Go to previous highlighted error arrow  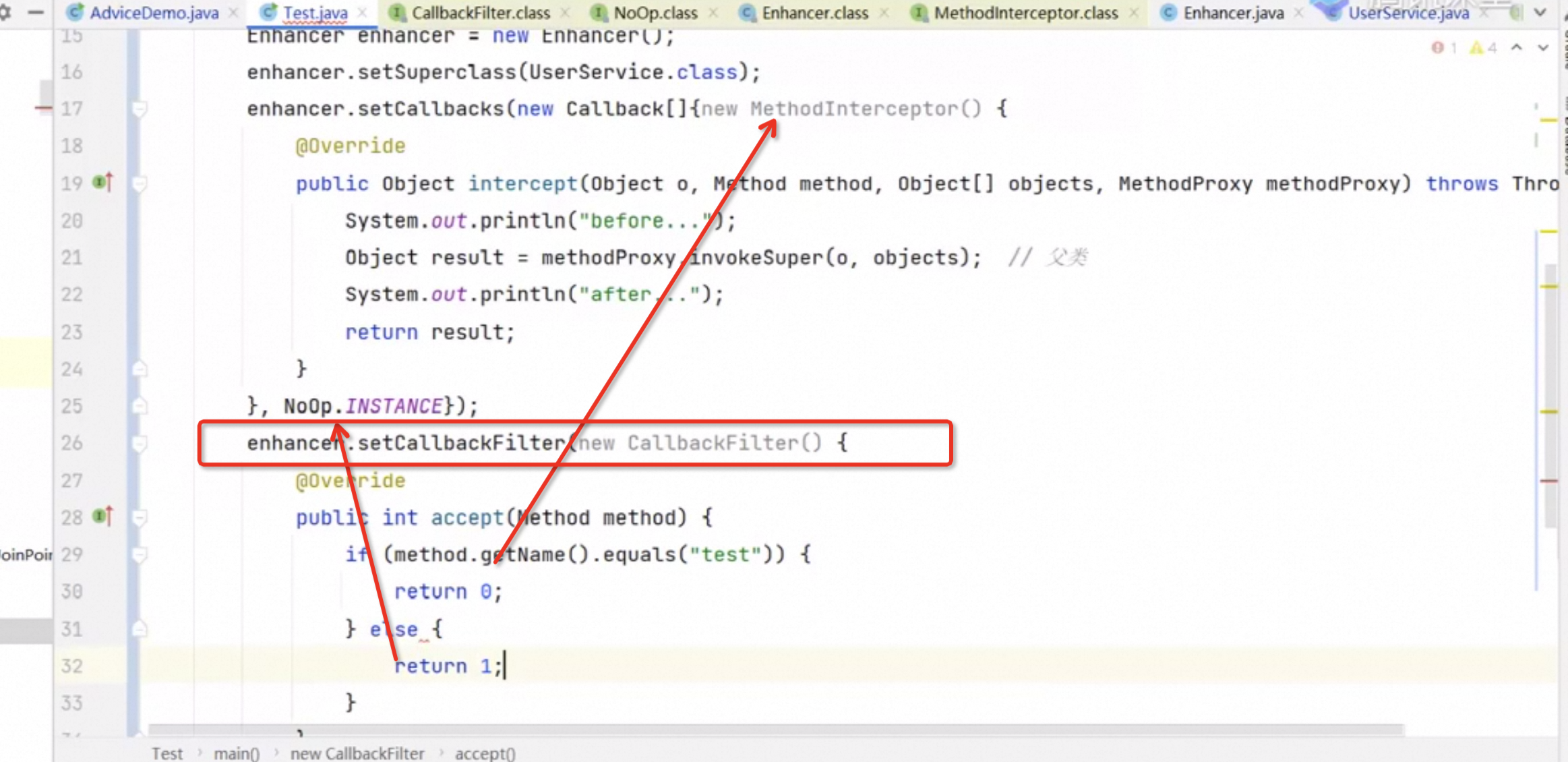tap(1517, 47)
